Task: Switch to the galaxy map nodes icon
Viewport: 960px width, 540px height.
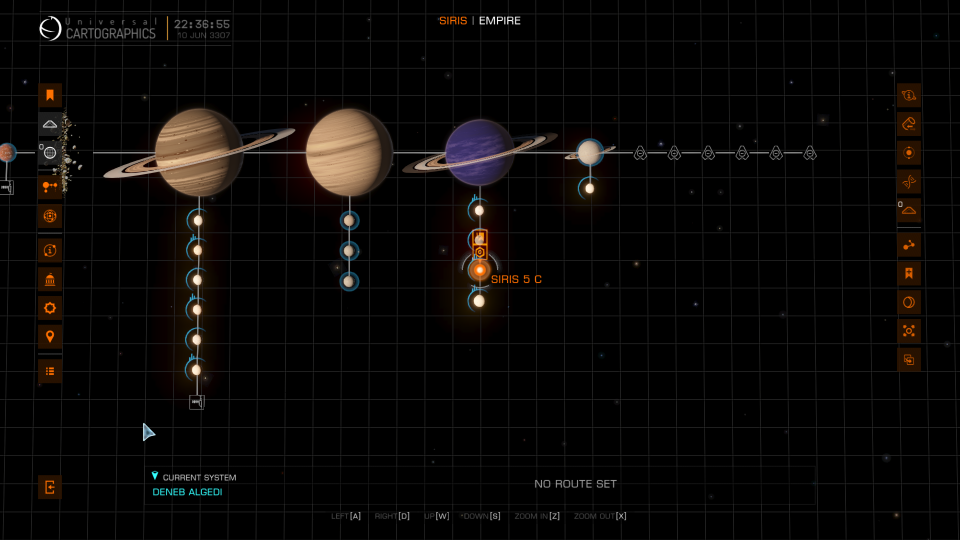Action: coord(50,187)
